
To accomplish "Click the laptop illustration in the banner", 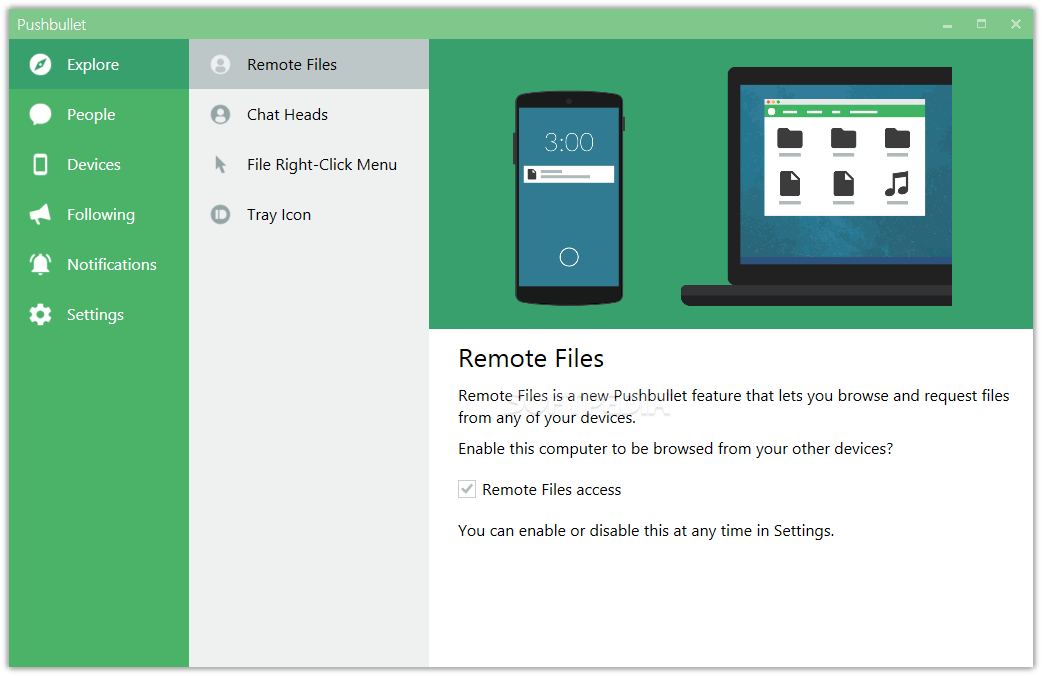I will point(817,186).
